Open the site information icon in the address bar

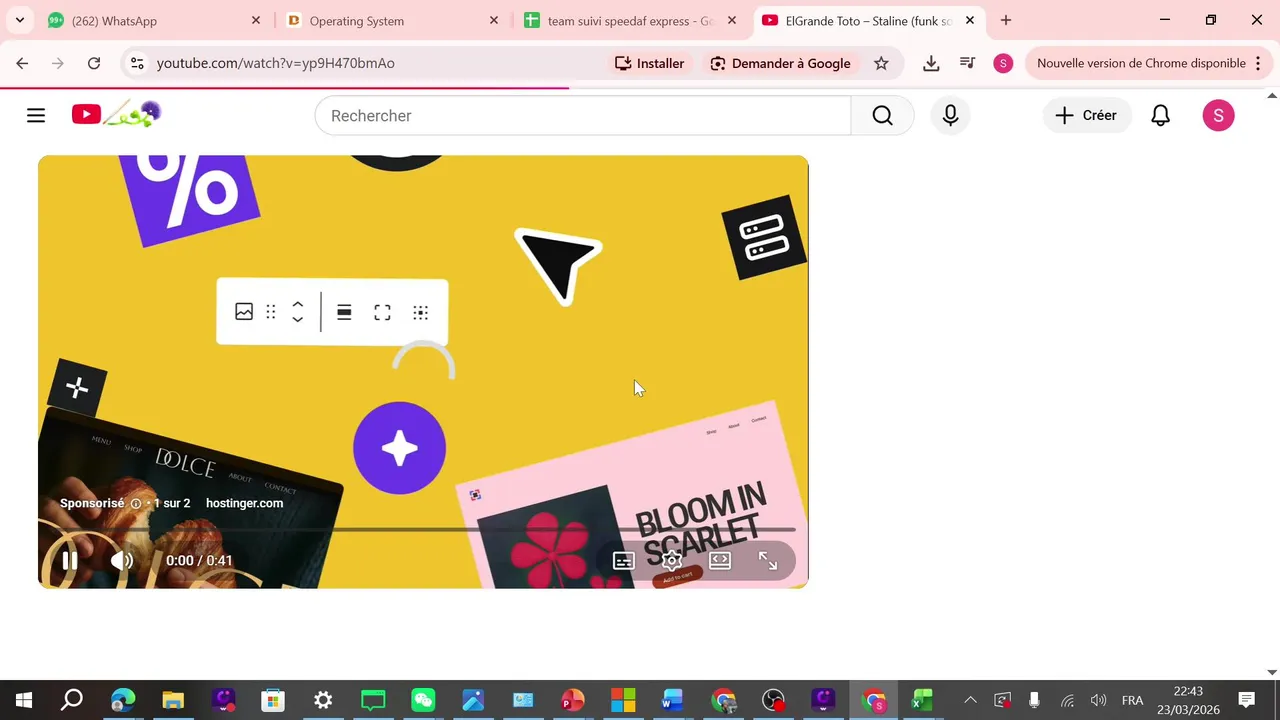click(x=138, y=63)
